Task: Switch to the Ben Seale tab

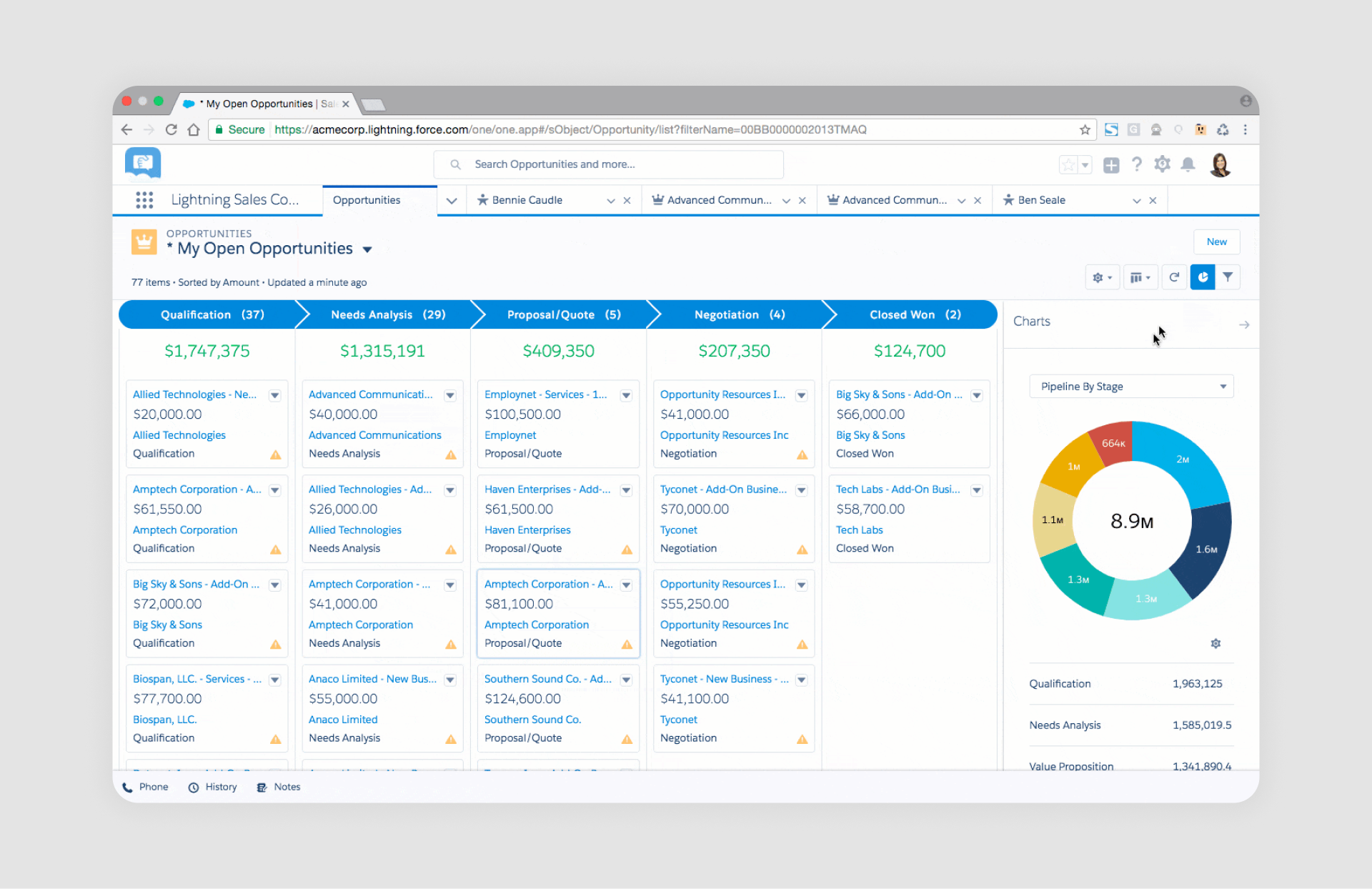Action: tap(1041, 200)
